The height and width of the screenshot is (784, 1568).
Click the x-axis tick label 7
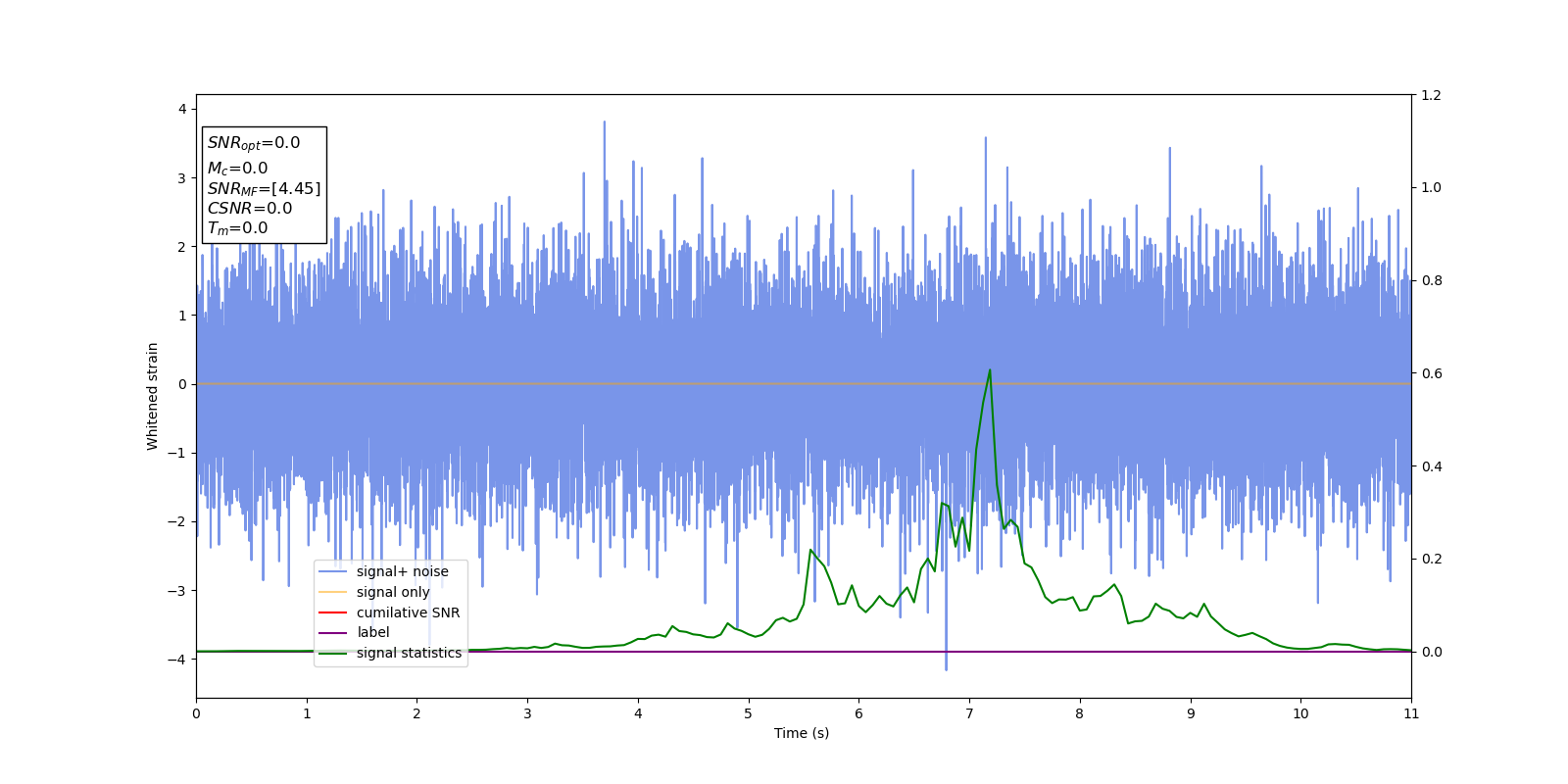tap(969, 713)
